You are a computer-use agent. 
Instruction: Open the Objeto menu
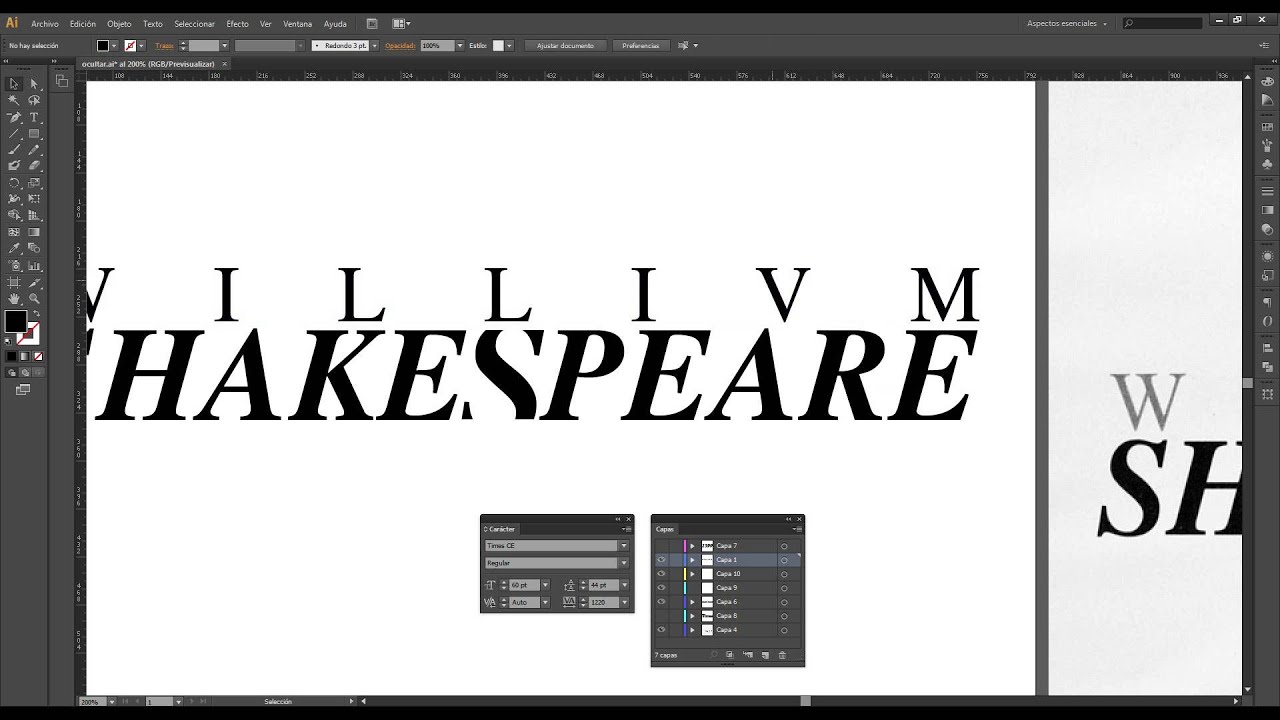point(119,23)
